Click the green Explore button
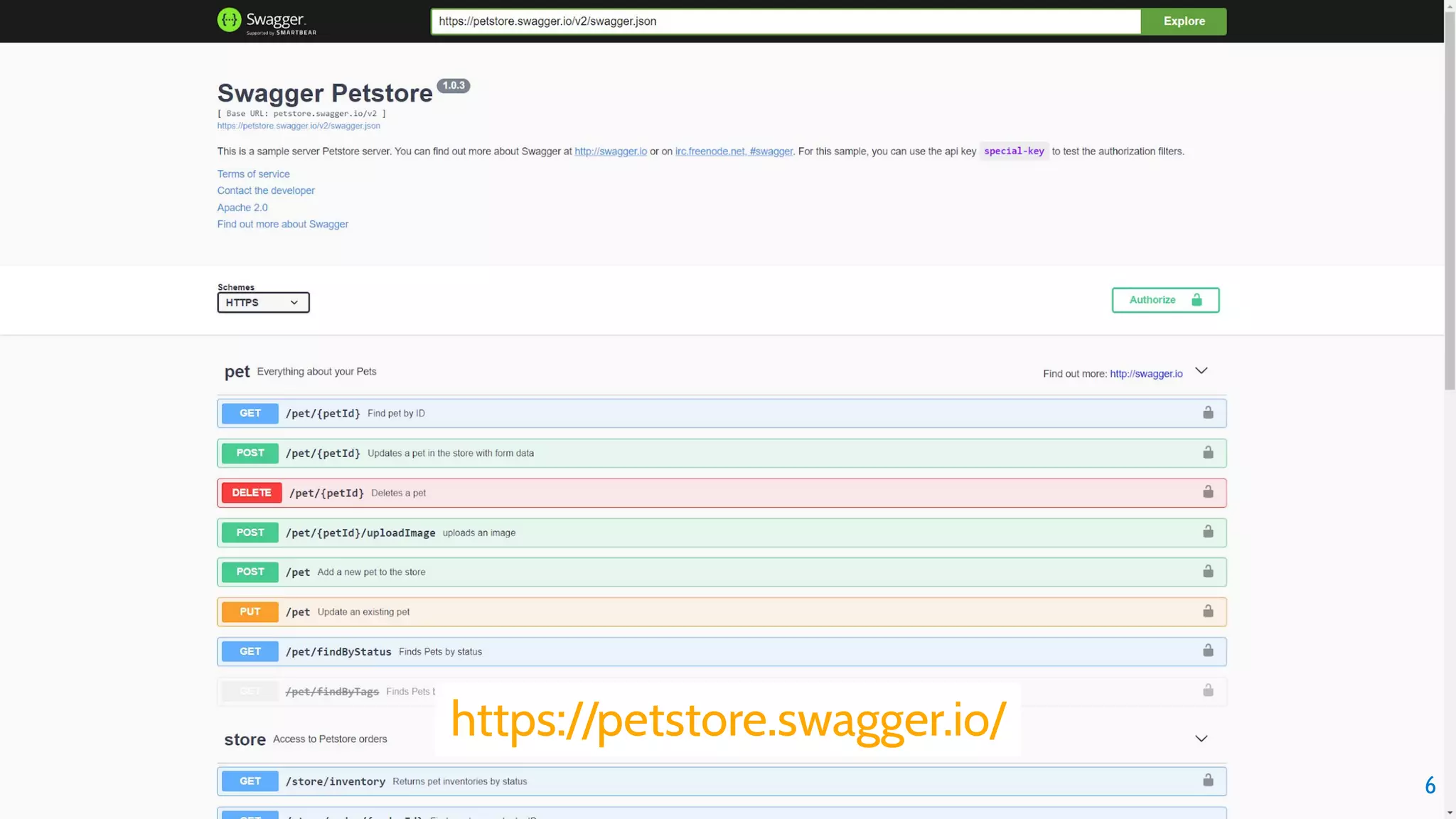Viewport: 1456px width, 819px height. click(x=1184, y=21)
